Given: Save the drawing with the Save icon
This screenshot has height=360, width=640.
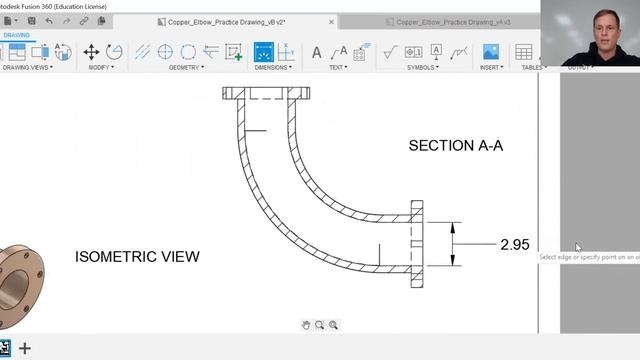Looking at the screenshot, I should (x=31, y=21).
